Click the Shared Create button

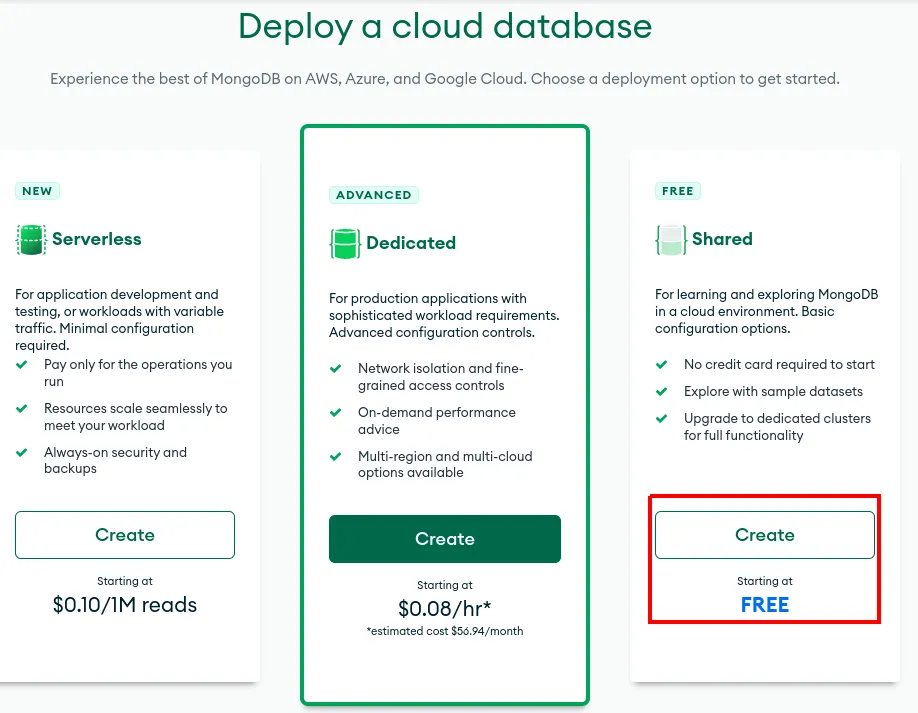click(765, 534)
